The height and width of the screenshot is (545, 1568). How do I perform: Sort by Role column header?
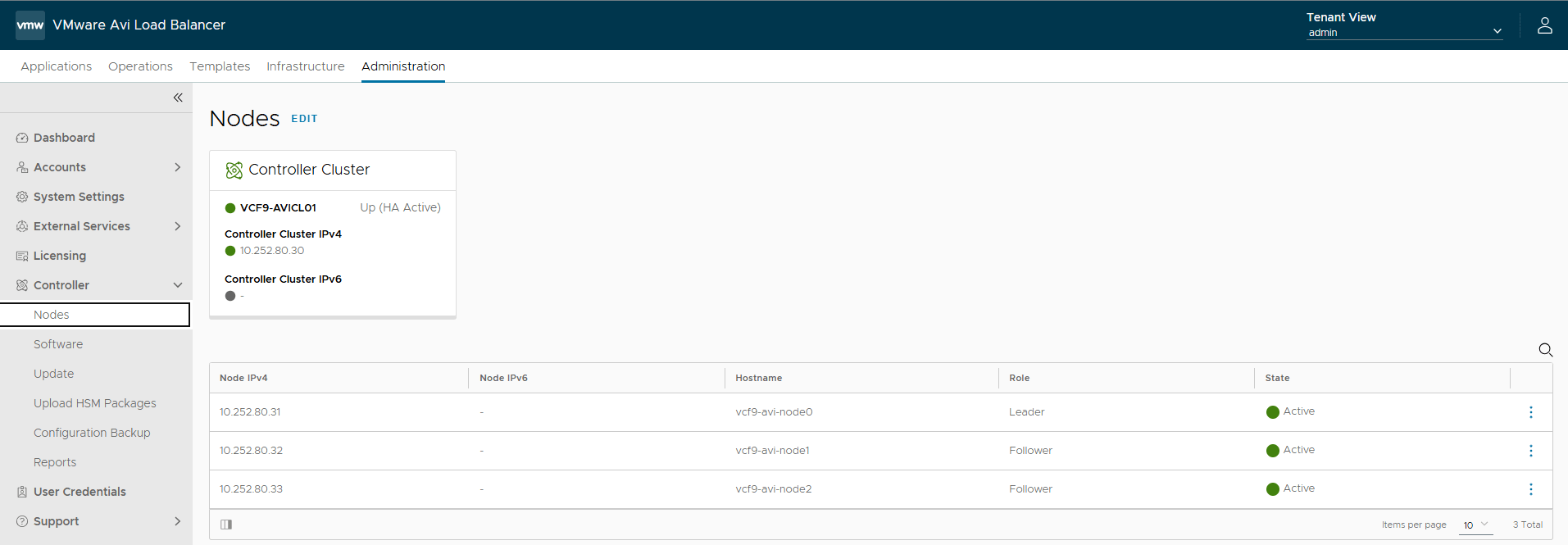[x=1019, y=378]
